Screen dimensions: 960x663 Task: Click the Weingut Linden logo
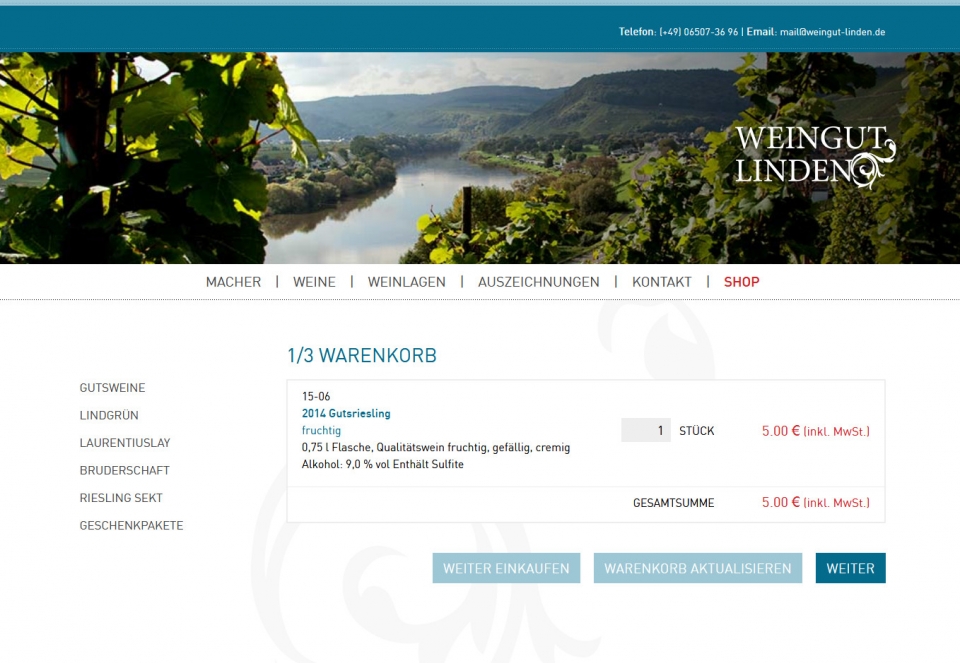tap(815, 156)
